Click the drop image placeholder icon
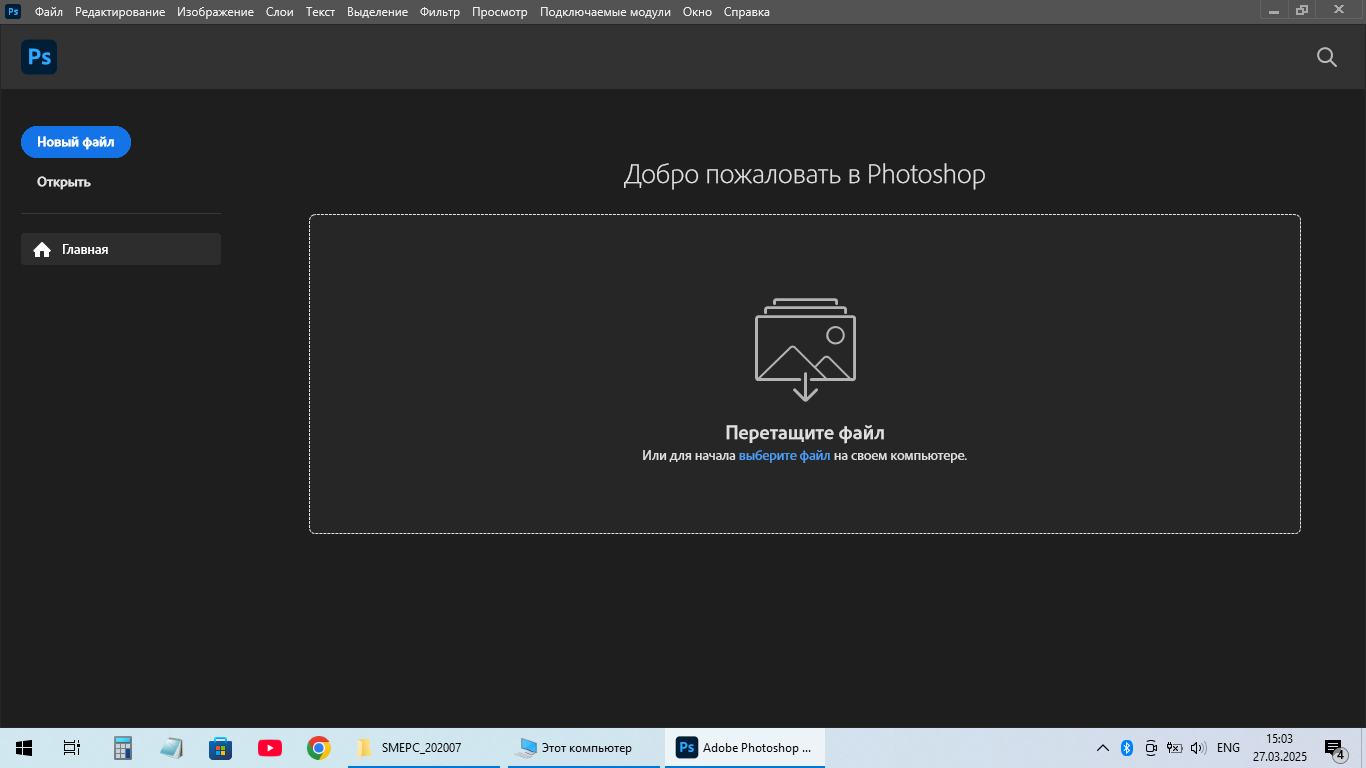The image size is (1366, 768). pos(805,349)
